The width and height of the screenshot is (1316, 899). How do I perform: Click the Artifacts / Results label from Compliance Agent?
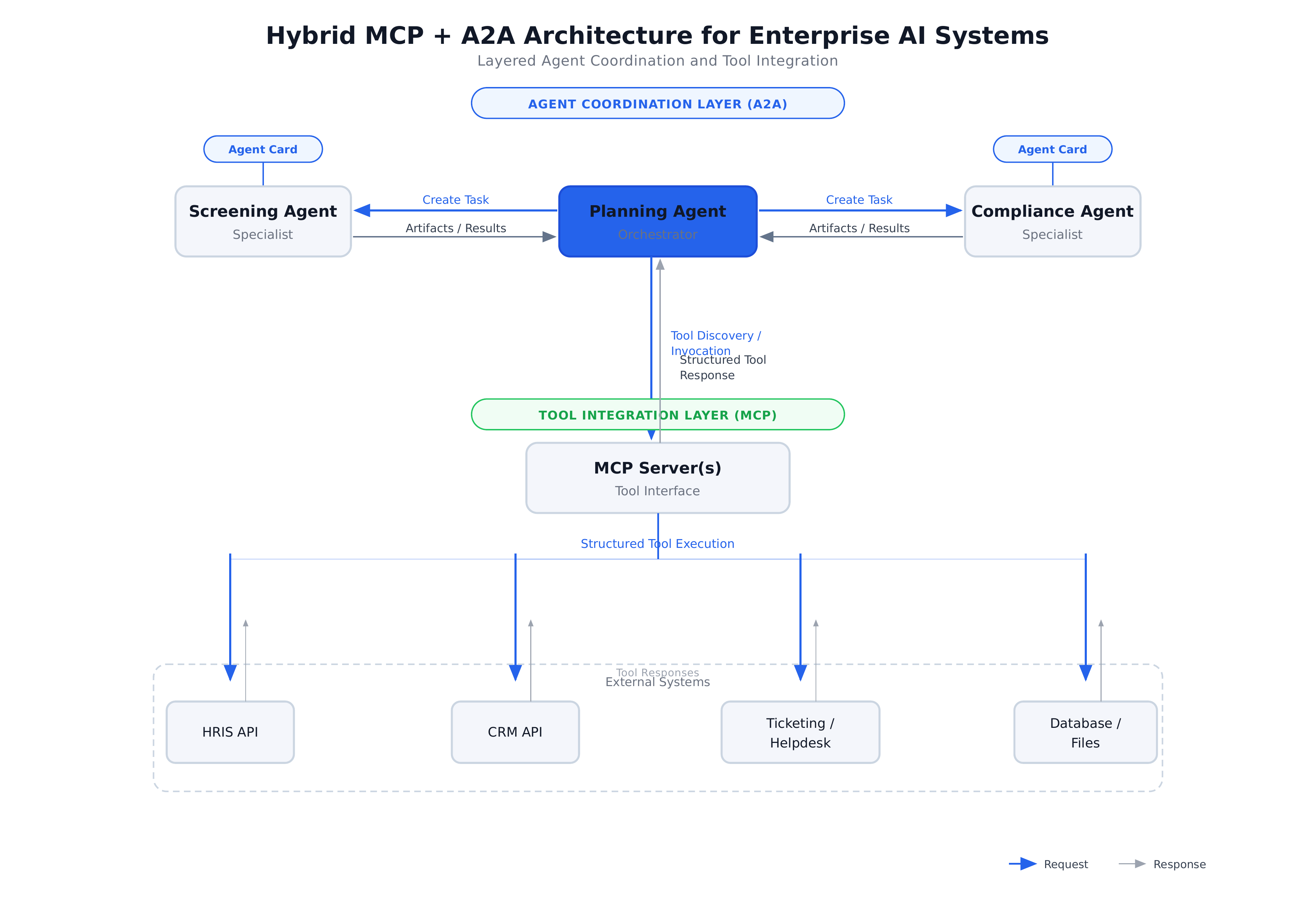tap(858, 228)
